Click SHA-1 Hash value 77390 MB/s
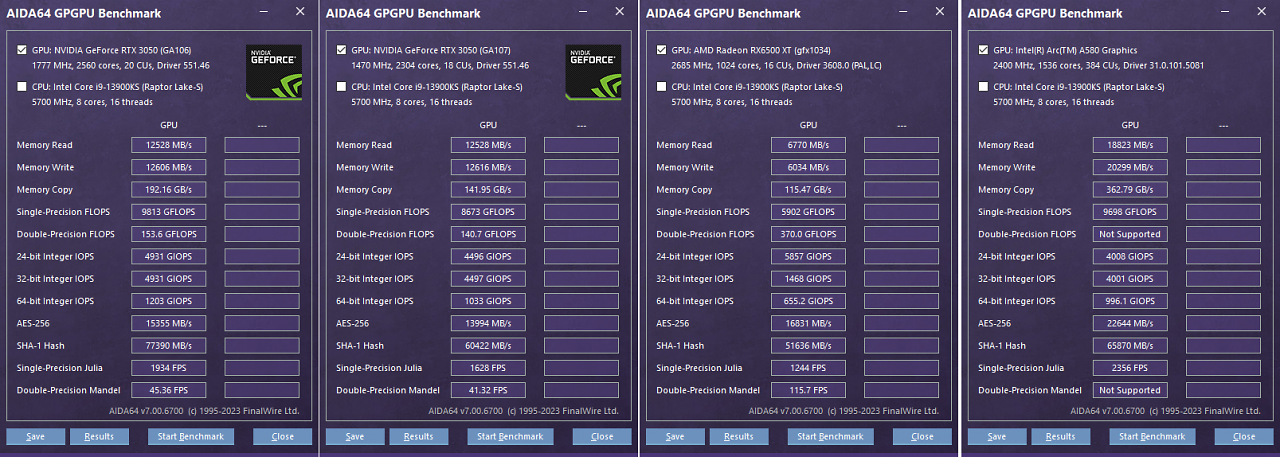 coord(168,346)
